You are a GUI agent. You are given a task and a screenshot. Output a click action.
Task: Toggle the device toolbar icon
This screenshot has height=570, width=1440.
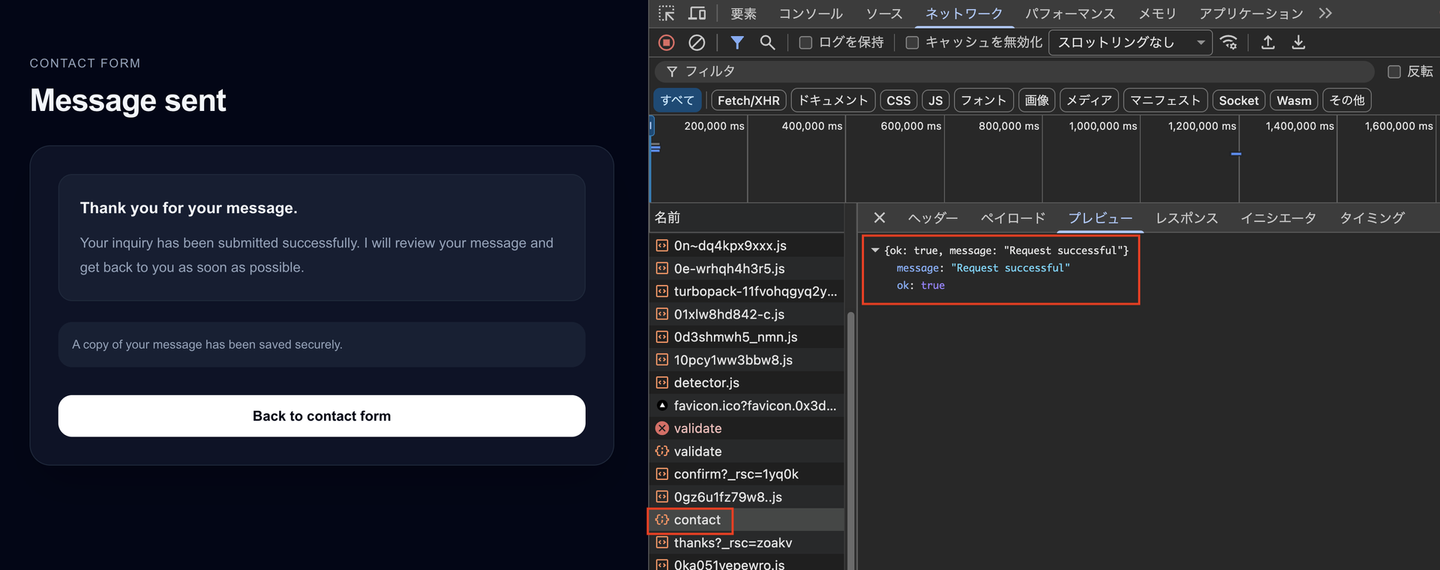click(x=697, y=13)
